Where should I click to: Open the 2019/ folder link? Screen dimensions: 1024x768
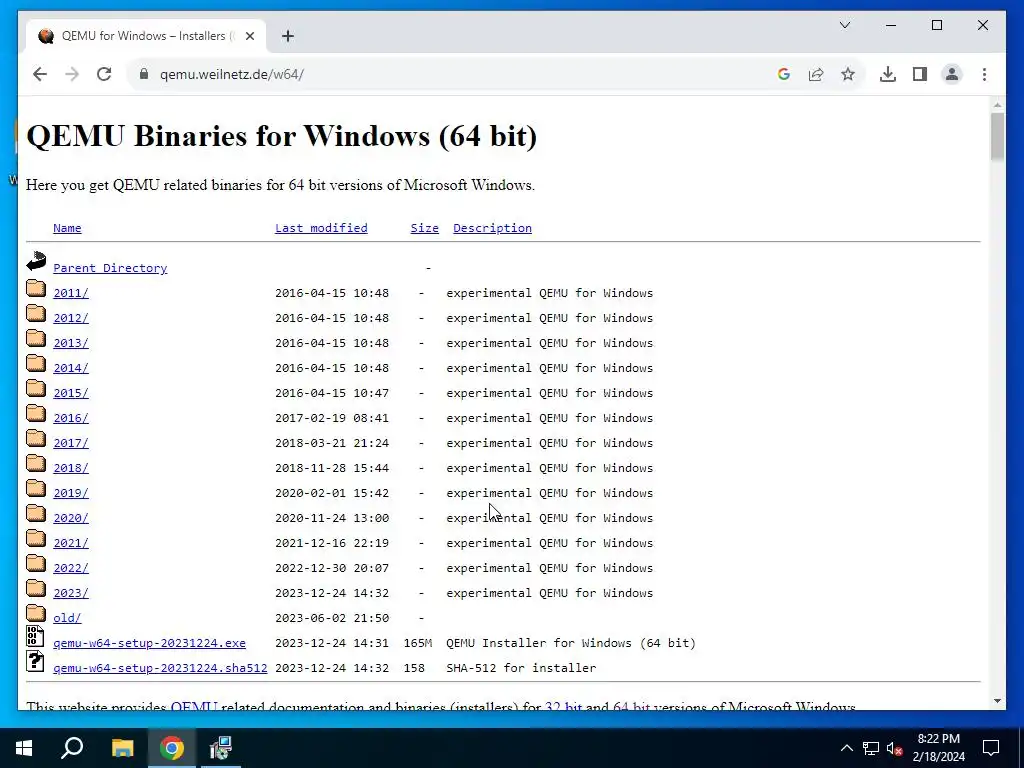[71, 493]
